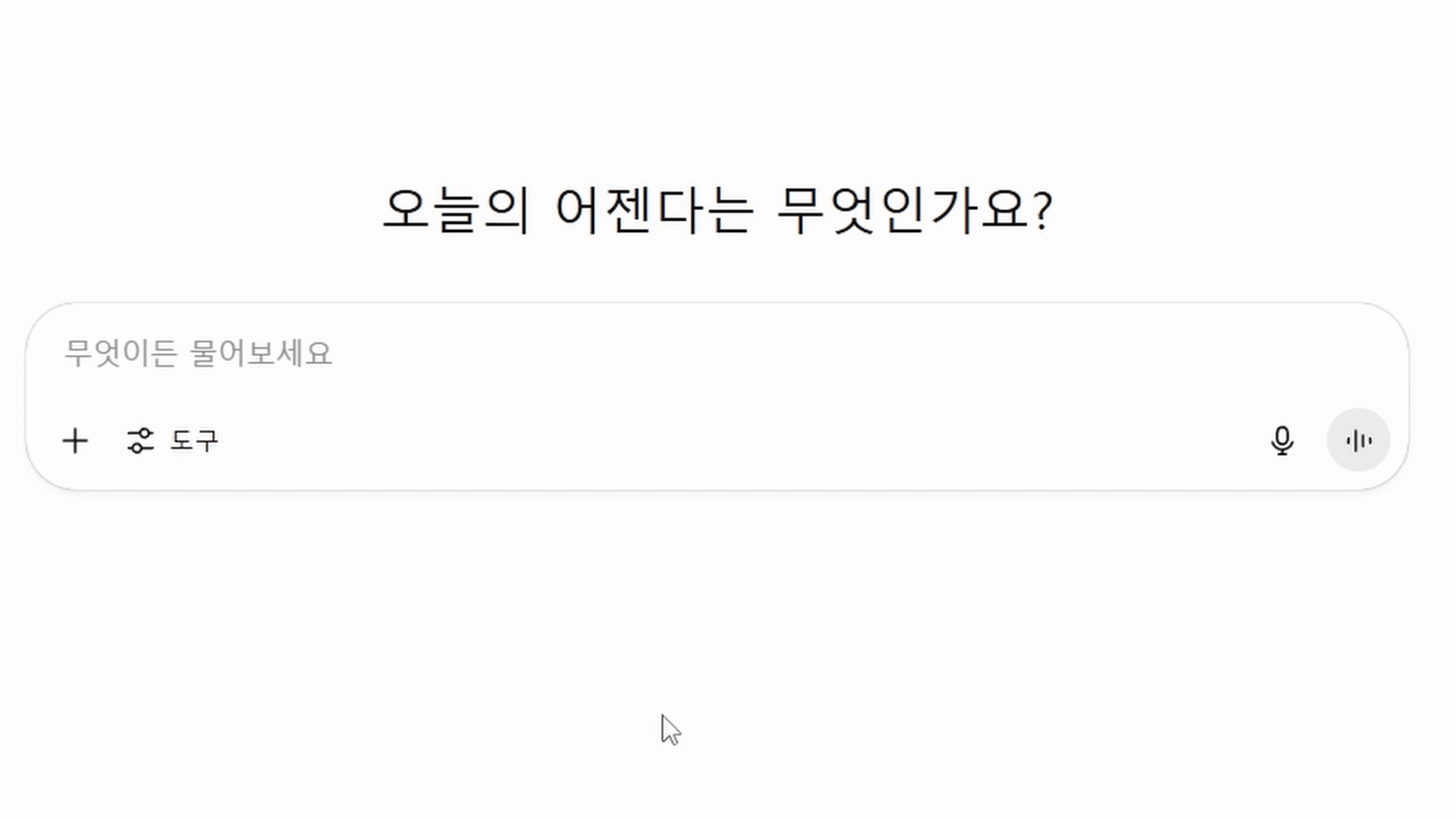
Task: Click the plus icon to attach files
Action: pos(75,441)
